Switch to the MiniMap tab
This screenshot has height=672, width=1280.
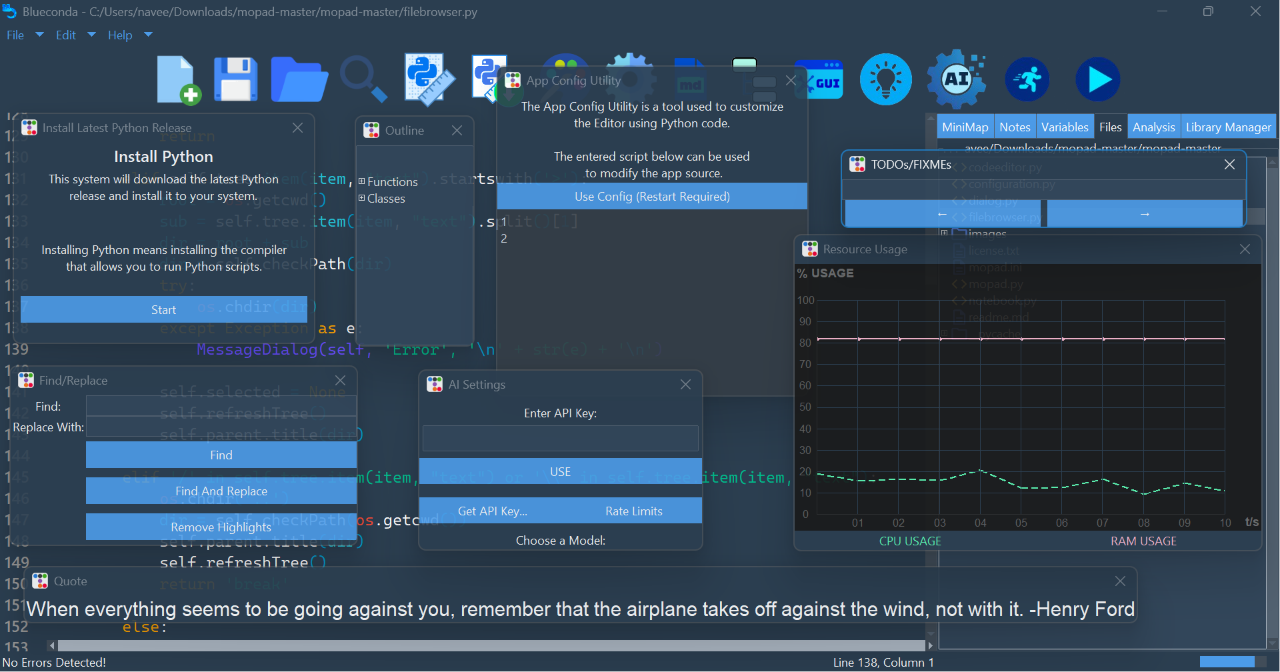pos(965,127)
